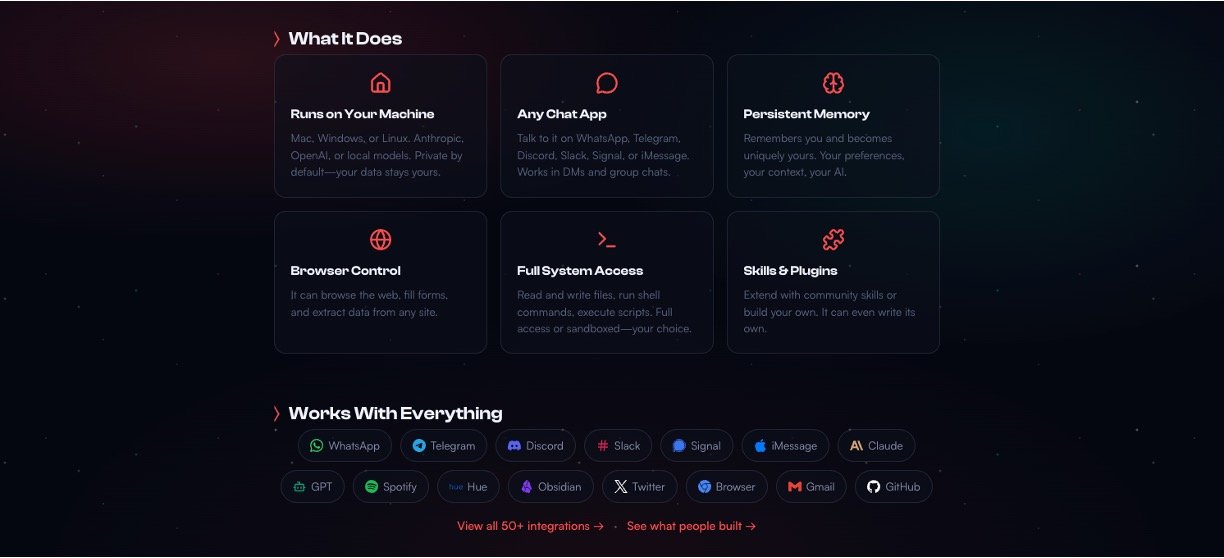Click the house icon above Runs on Your Machine

pyautogui.click(x=380, y=83)
